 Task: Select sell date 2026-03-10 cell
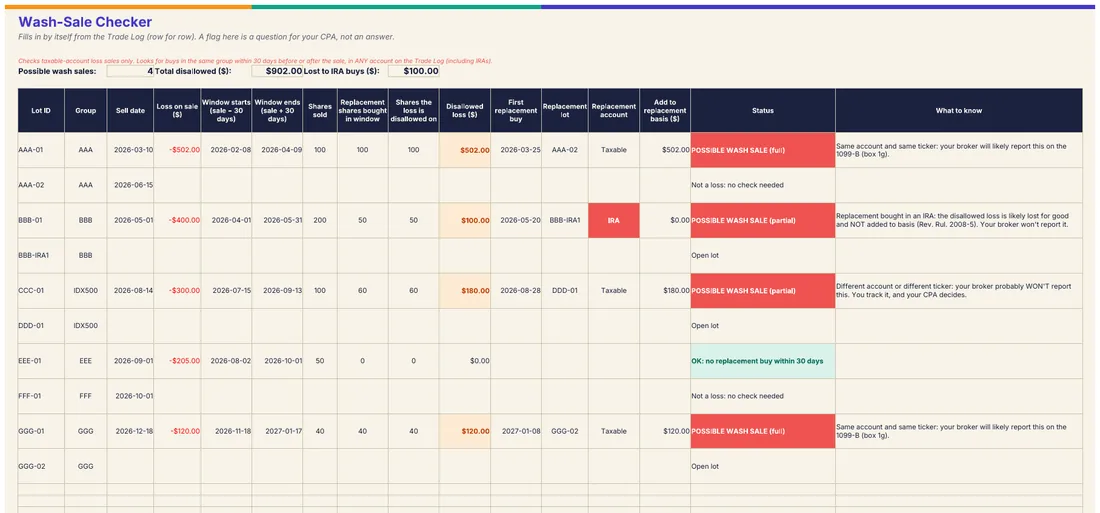[x=130, y=150]
